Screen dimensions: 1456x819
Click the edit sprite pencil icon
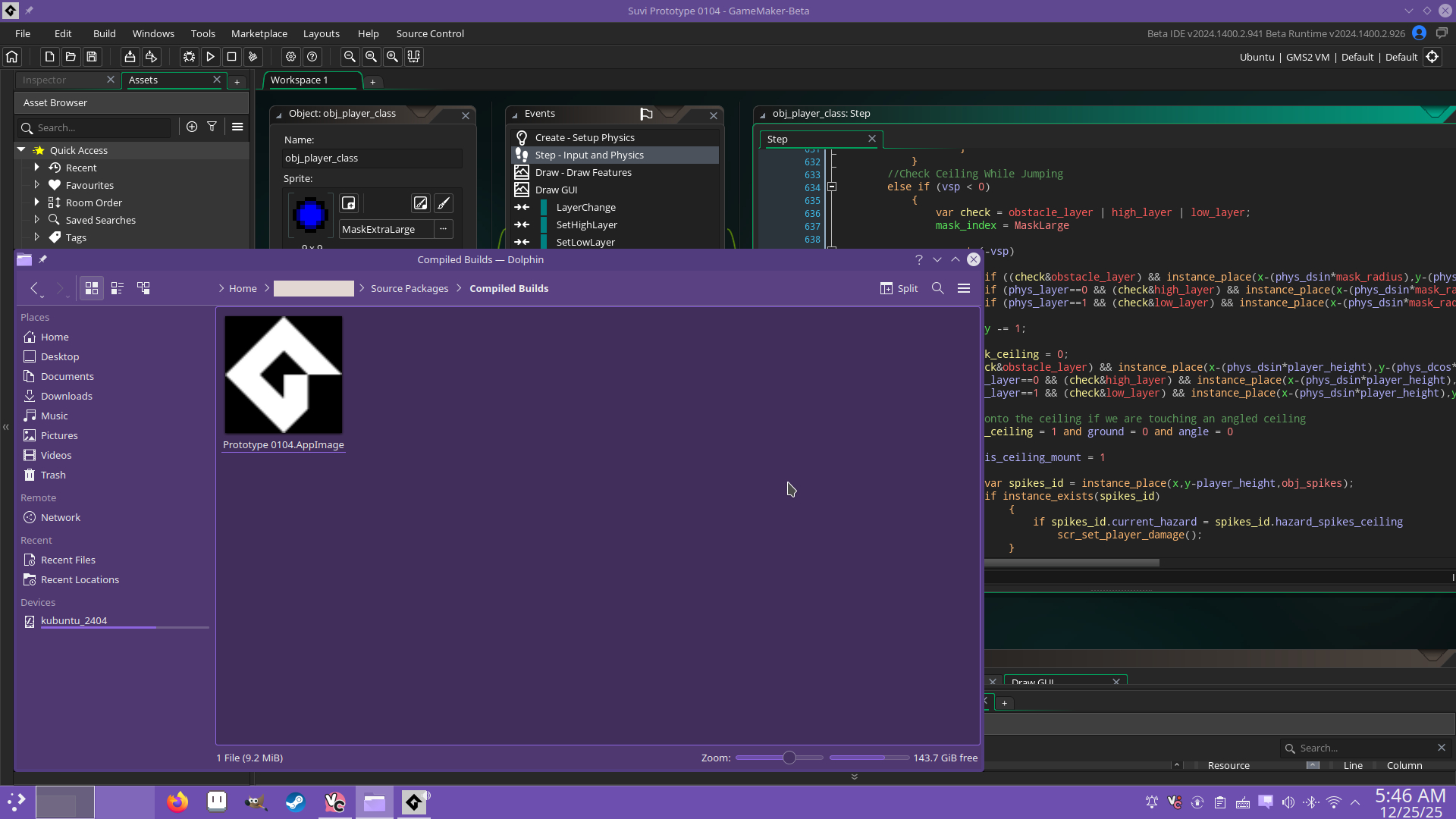pos(420,203)
